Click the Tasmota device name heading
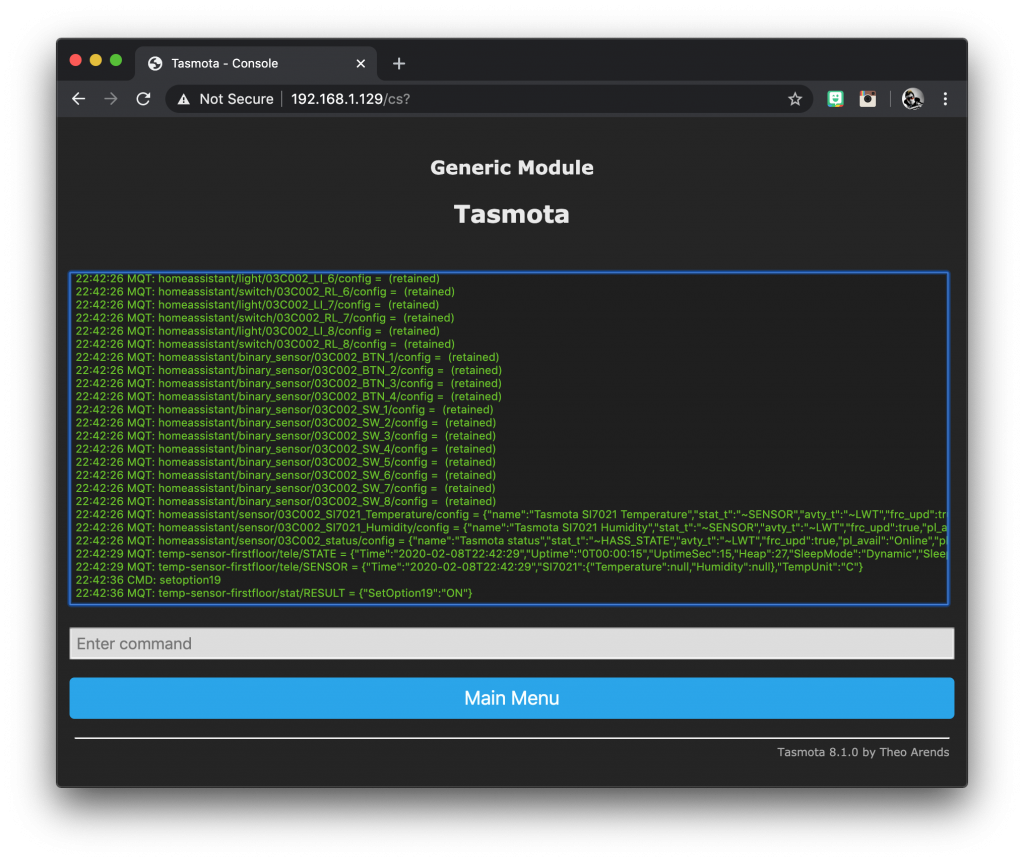 pos(512,214)
